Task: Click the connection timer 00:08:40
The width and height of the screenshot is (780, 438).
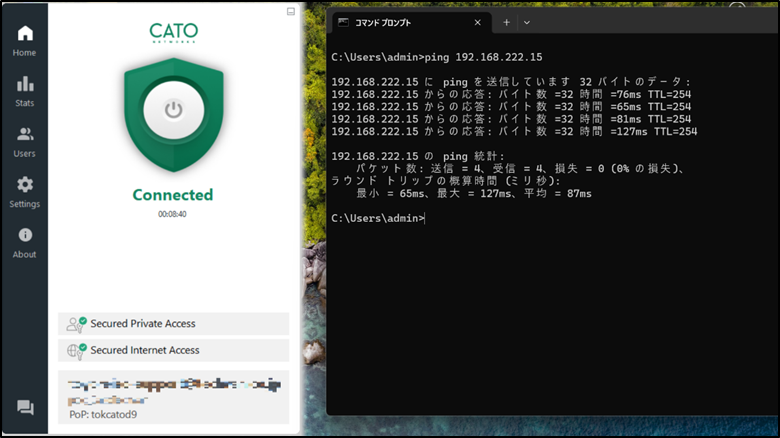Action: tap(172, 214)
